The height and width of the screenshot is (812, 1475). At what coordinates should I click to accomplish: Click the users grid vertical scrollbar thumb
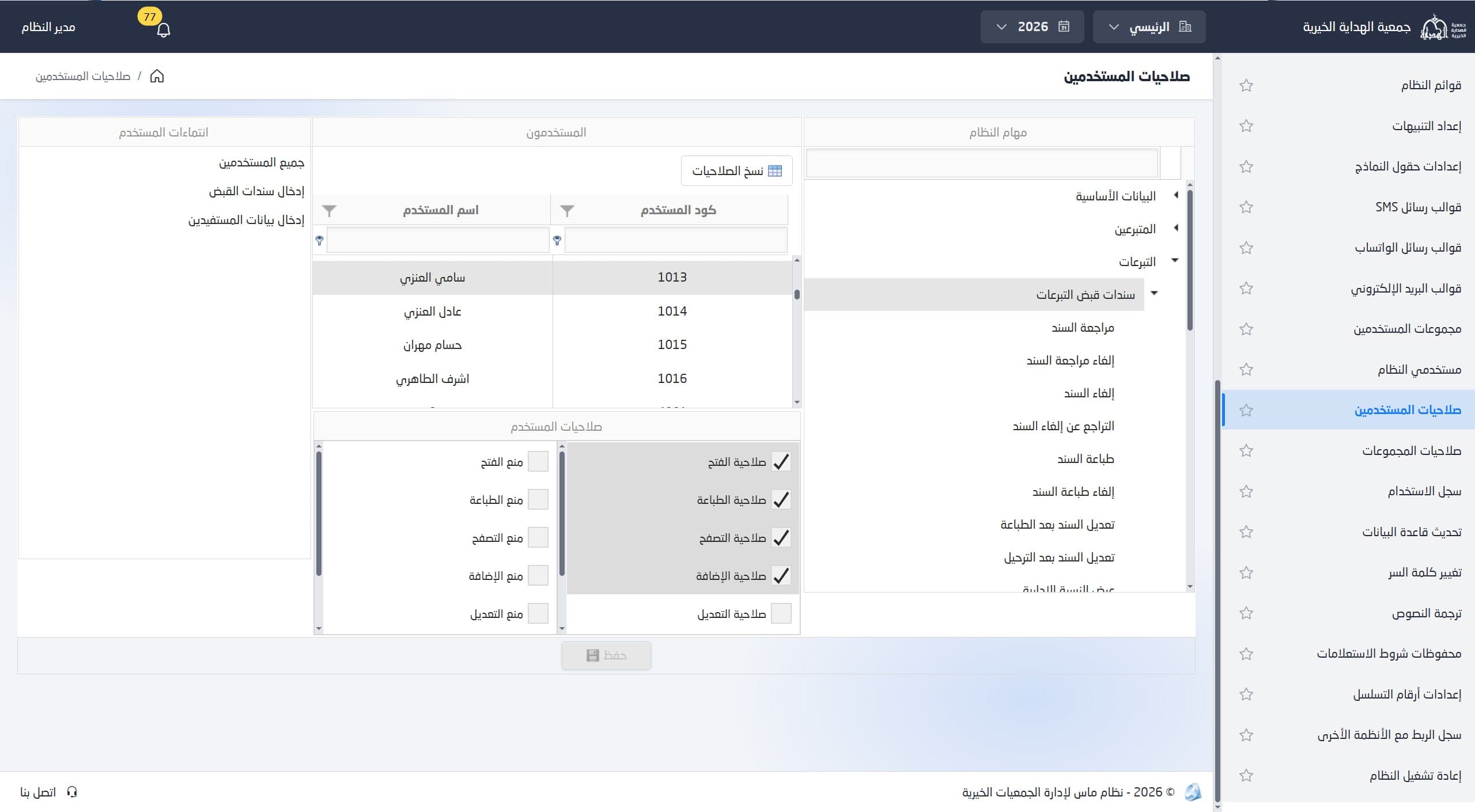(x=797, y=294)
